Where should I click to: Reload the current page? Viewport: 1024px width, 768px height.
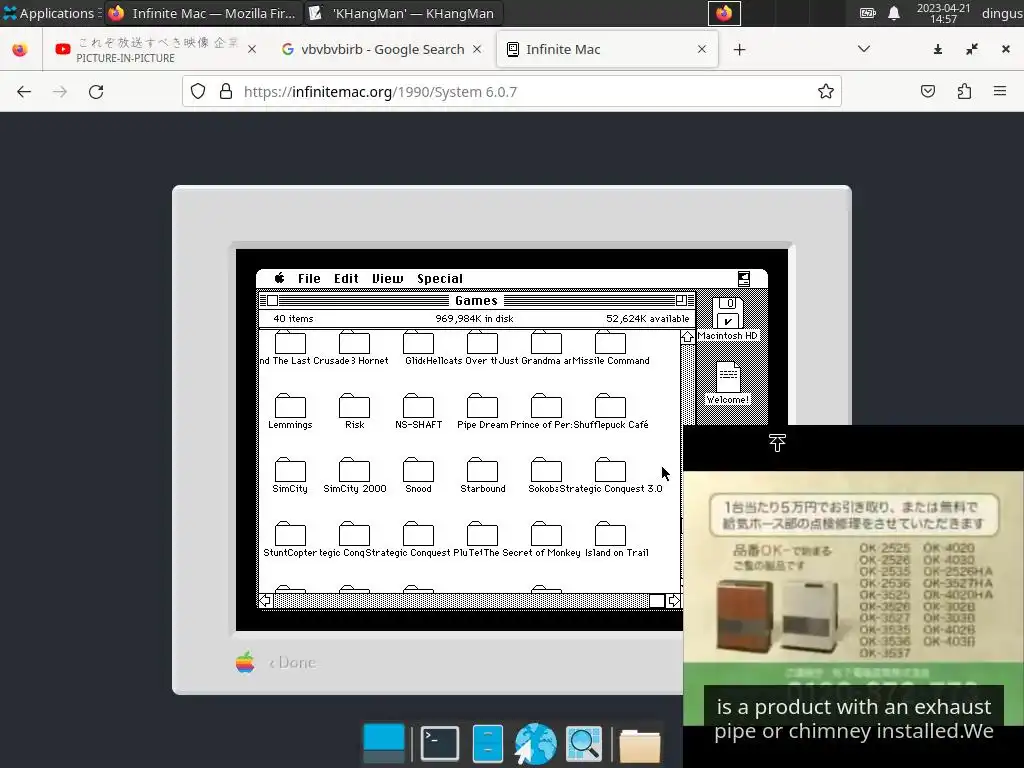click(x=96, y=91)
